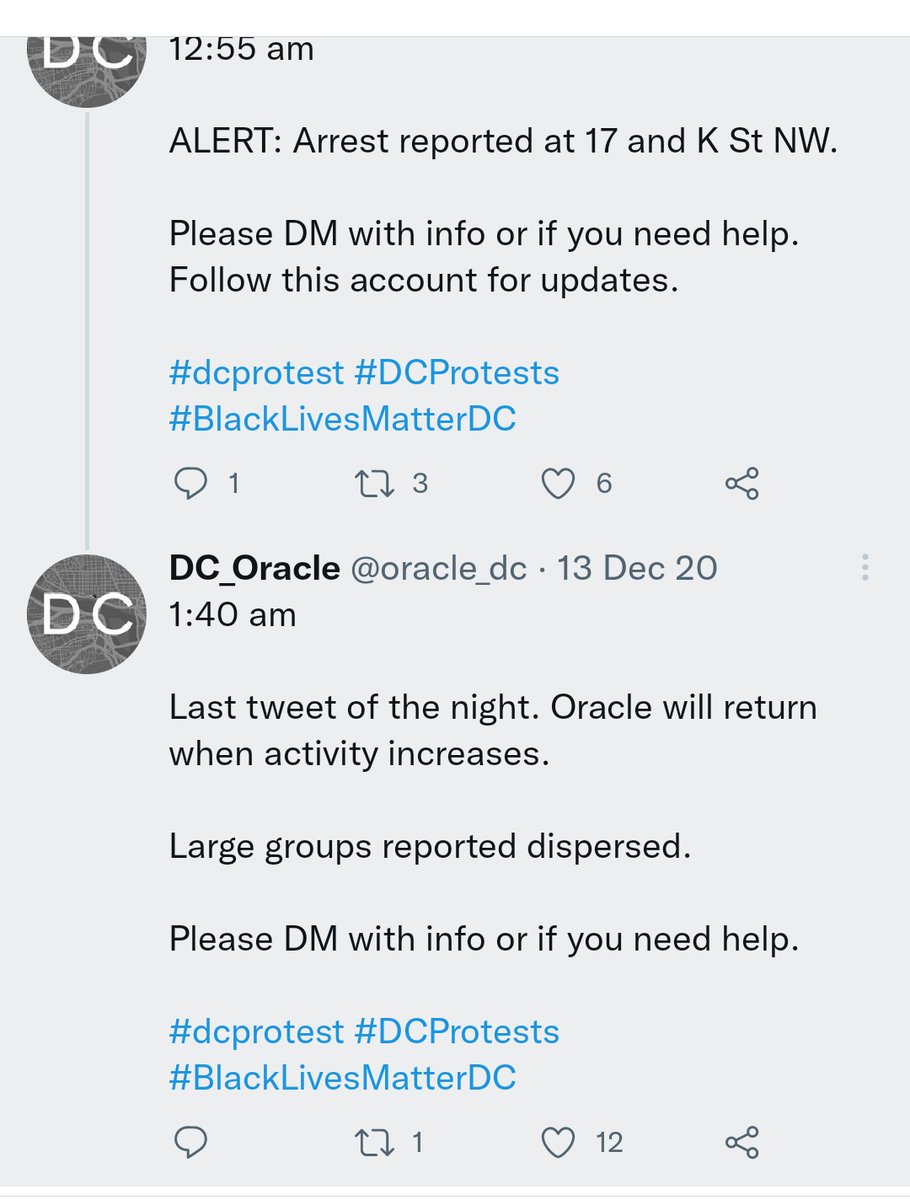
Task: Like the 'Last tweet of the night' post
Action: point(558,1142)
